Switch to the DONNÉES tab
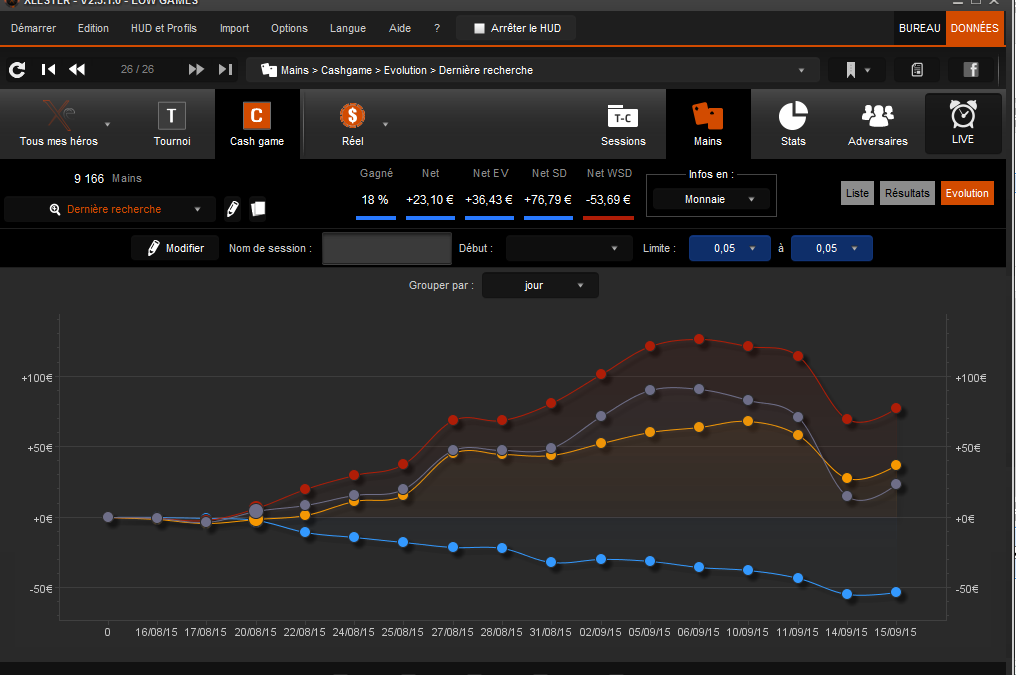 coord(975,29)
